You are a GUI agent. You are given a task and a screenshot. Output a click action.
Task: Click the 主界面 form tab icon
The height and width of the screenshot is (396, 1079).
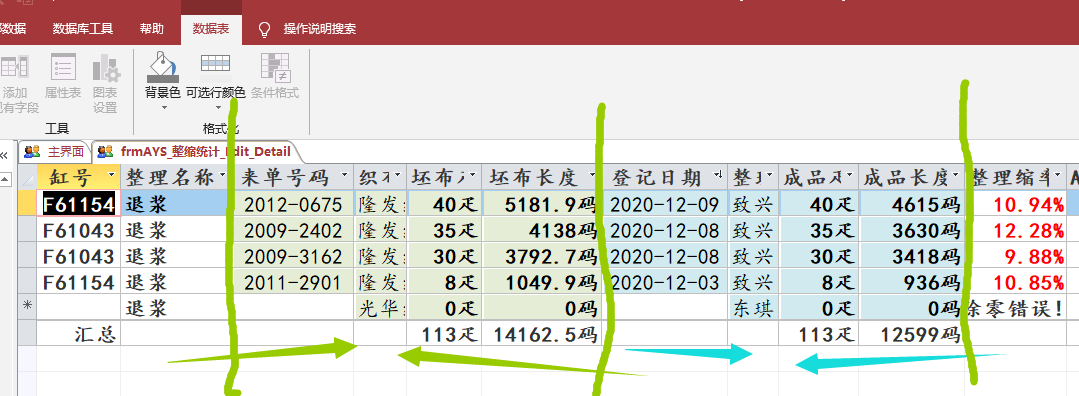31,151
